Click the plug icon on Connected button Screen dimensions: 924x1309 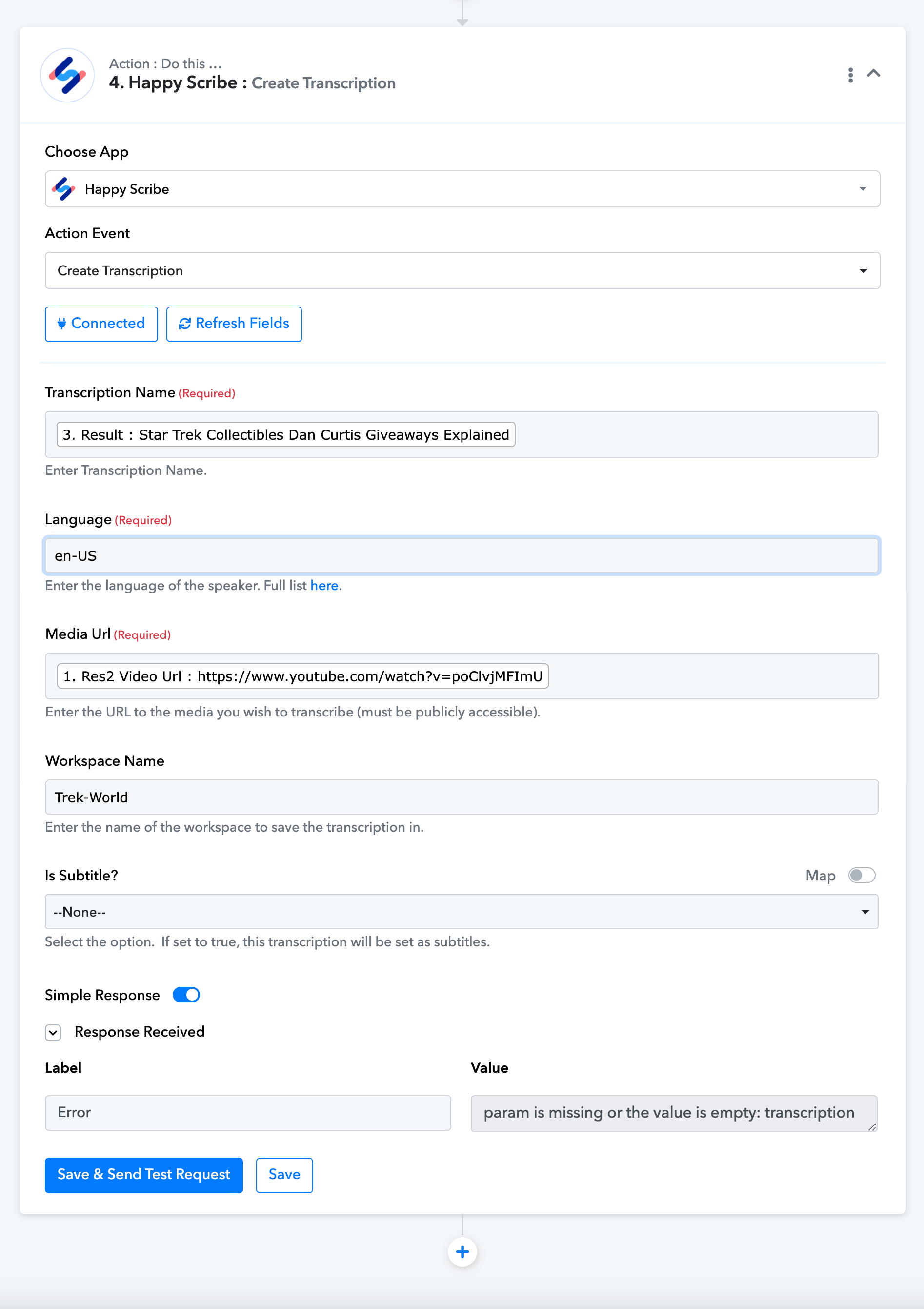(x=61, y=323)
